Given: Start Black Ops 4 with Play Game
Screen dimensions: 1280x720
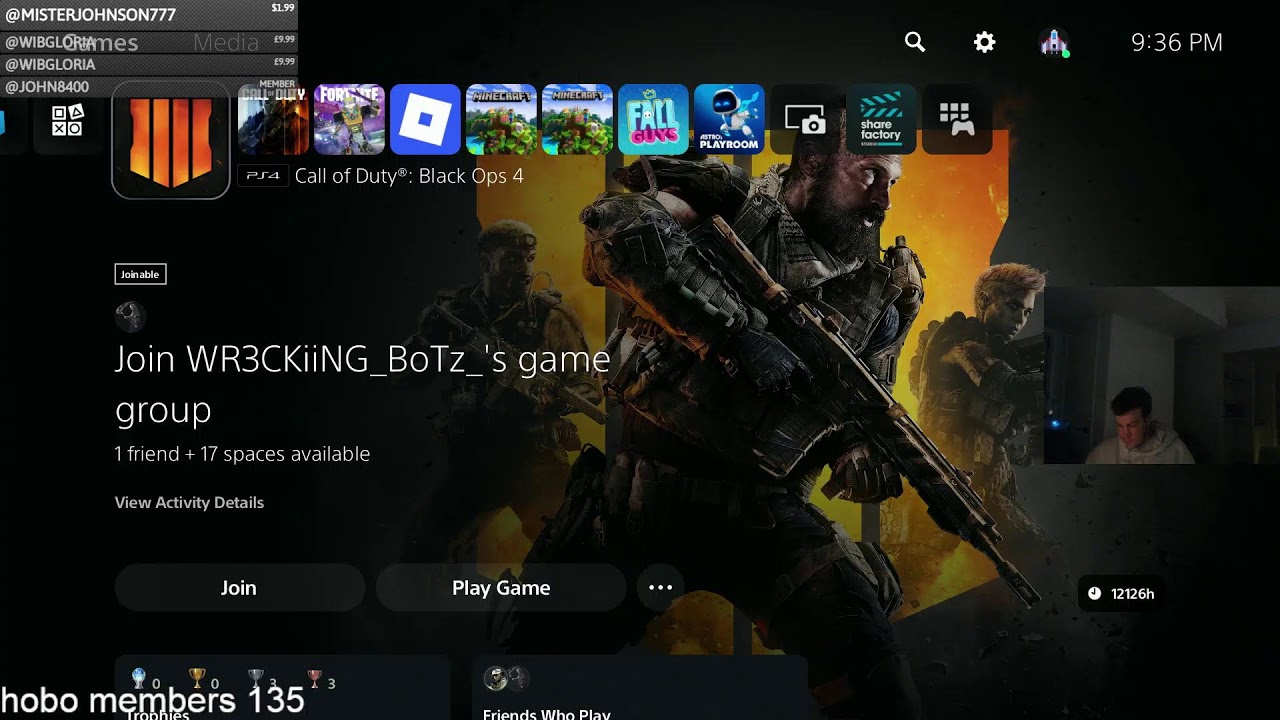Looking at the screenshot, I should coord(501,588).
